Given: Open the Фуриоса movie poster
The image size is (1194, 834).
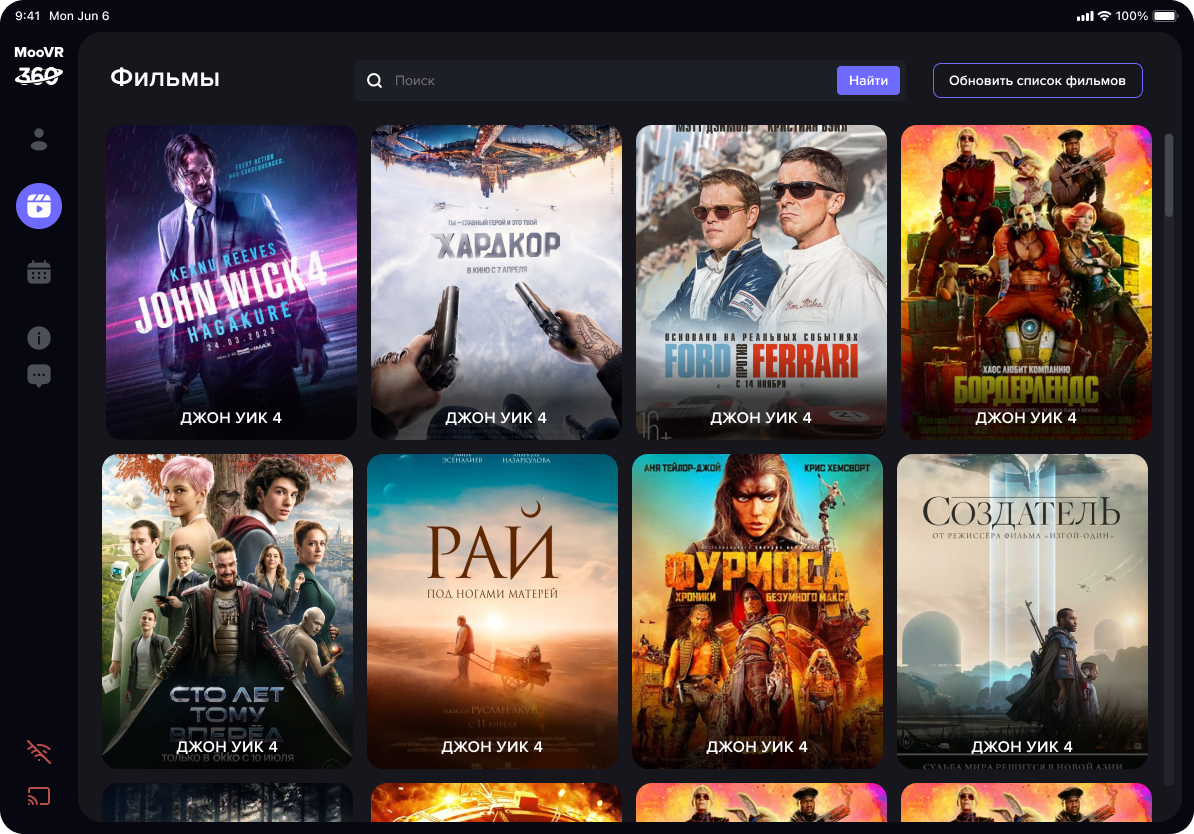Looking at the screenshot, I should 757,610.
